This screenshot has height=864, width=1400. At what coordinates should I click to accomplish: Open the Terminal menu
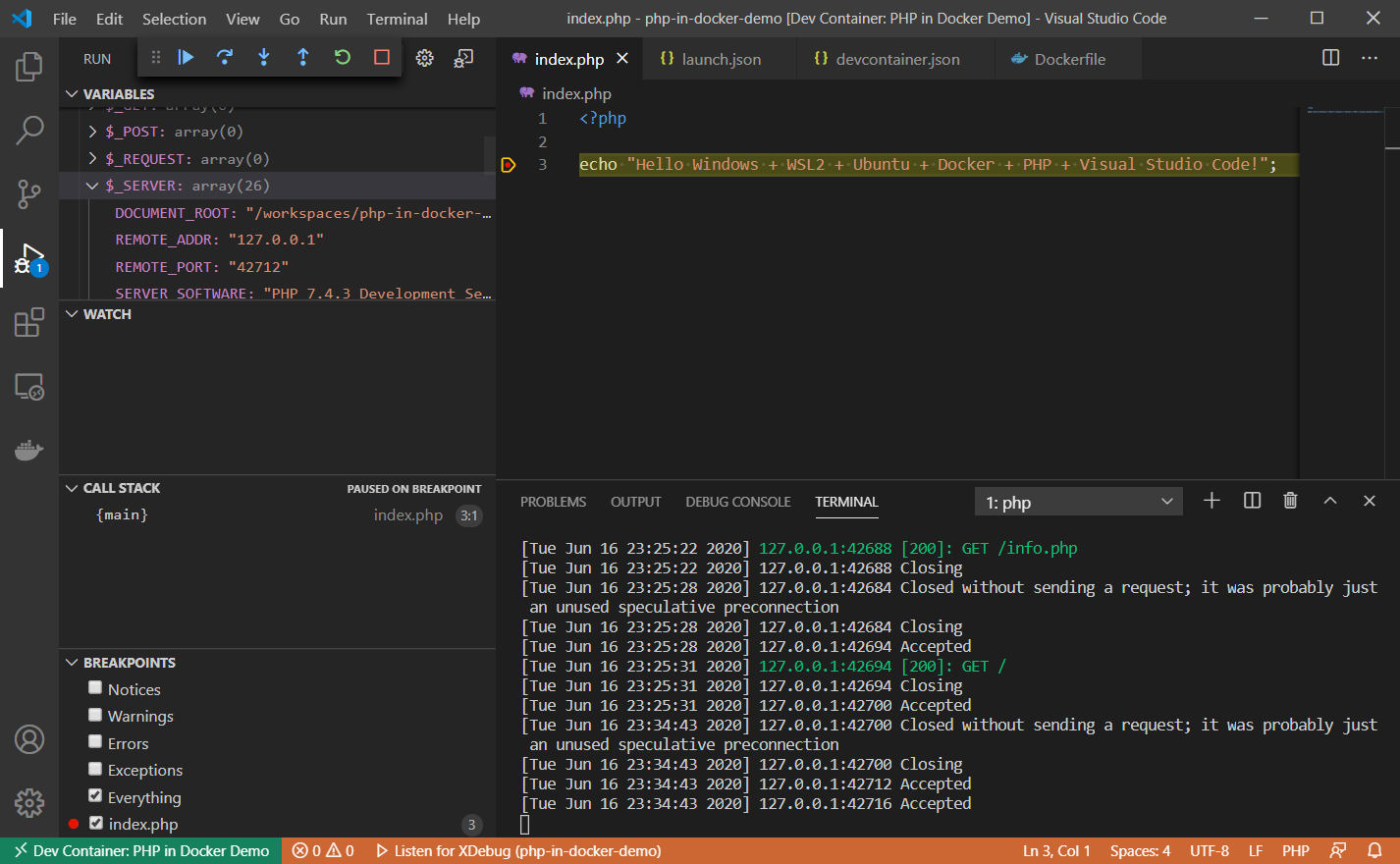pyautogui.click(x=397, y=19)
